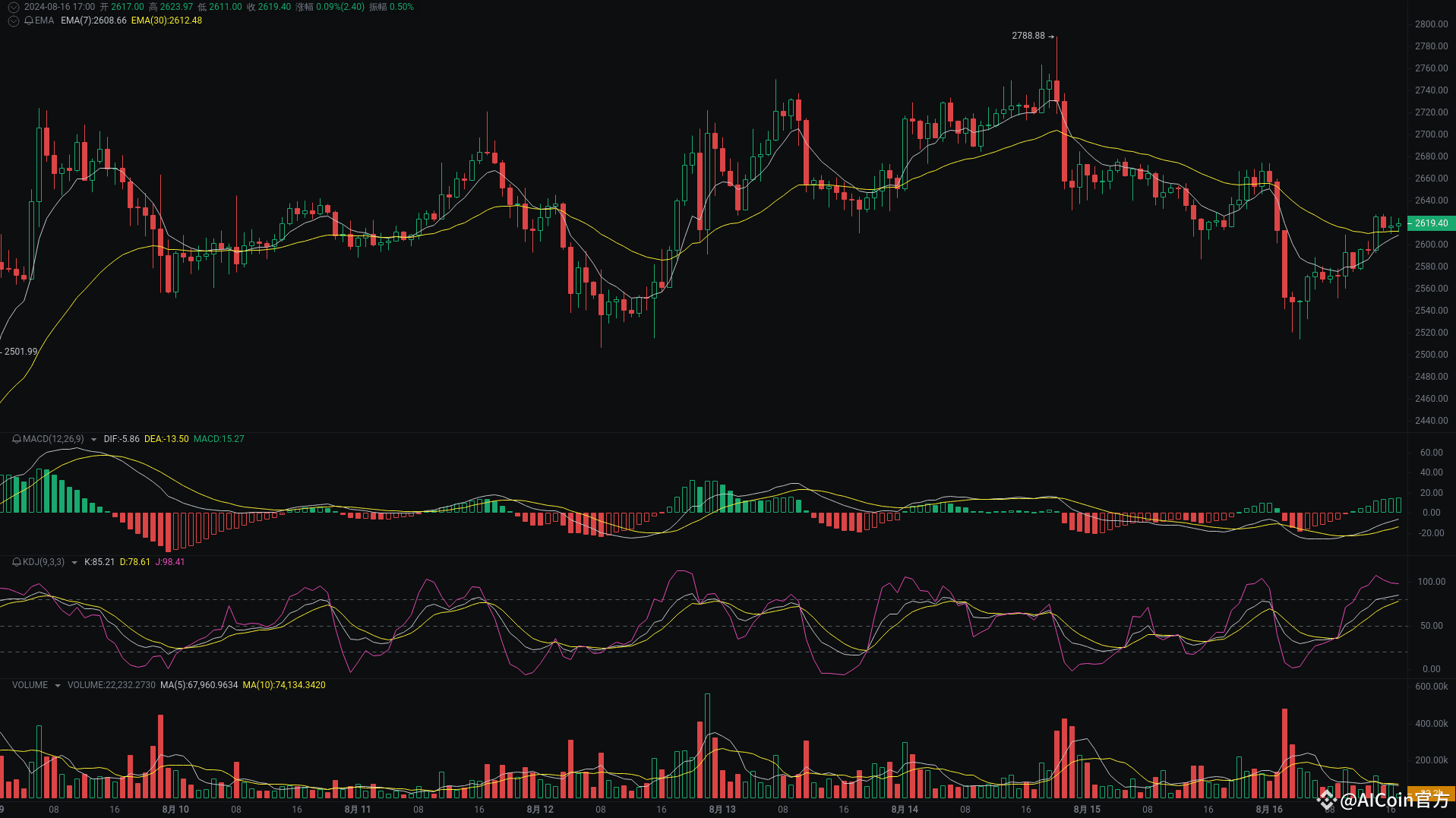This screenshot has width=1456, height=818.
Task: Open the MACD settings dropdown arrow
Action: pyautogui.click(x=94, y=439)
